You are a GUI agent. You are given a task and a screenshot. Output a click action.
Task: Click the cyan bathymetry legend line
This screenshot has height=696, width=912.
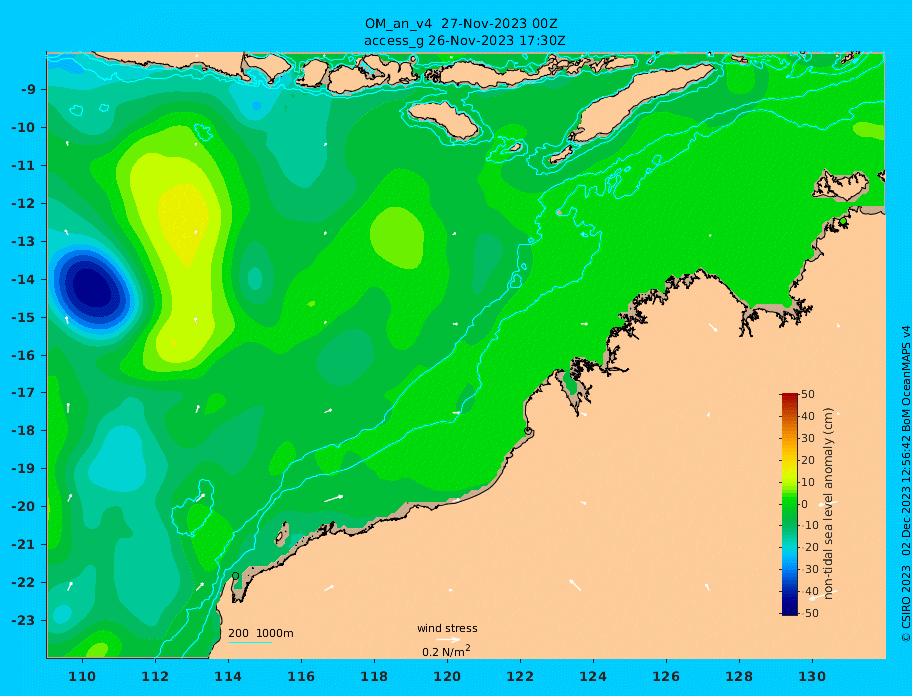[250, 643]
